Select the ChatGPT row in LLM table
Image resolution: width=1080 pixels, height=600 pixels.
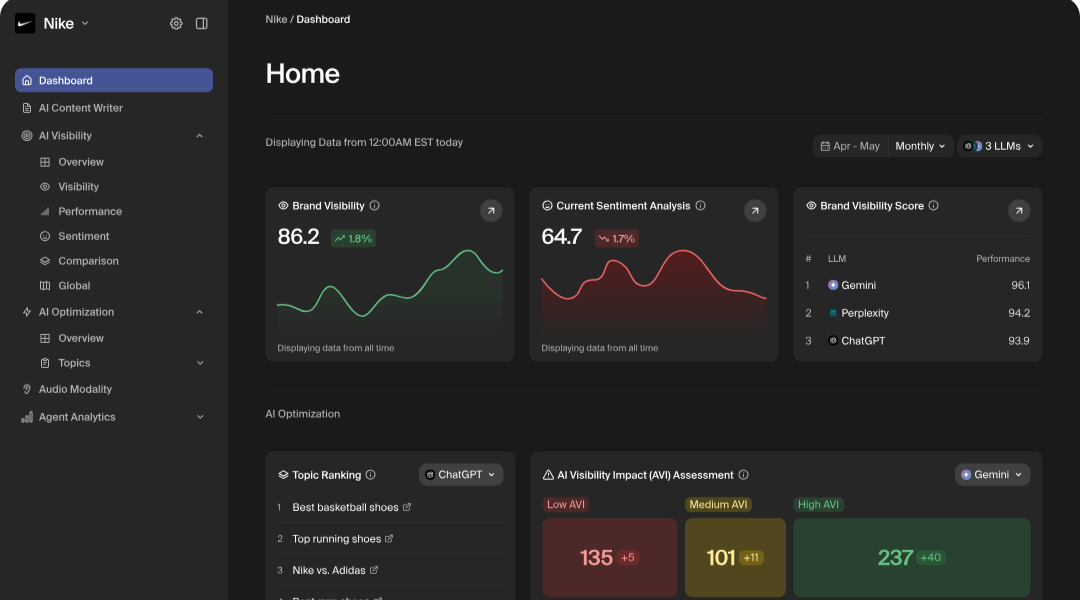(x=917, y=340)
